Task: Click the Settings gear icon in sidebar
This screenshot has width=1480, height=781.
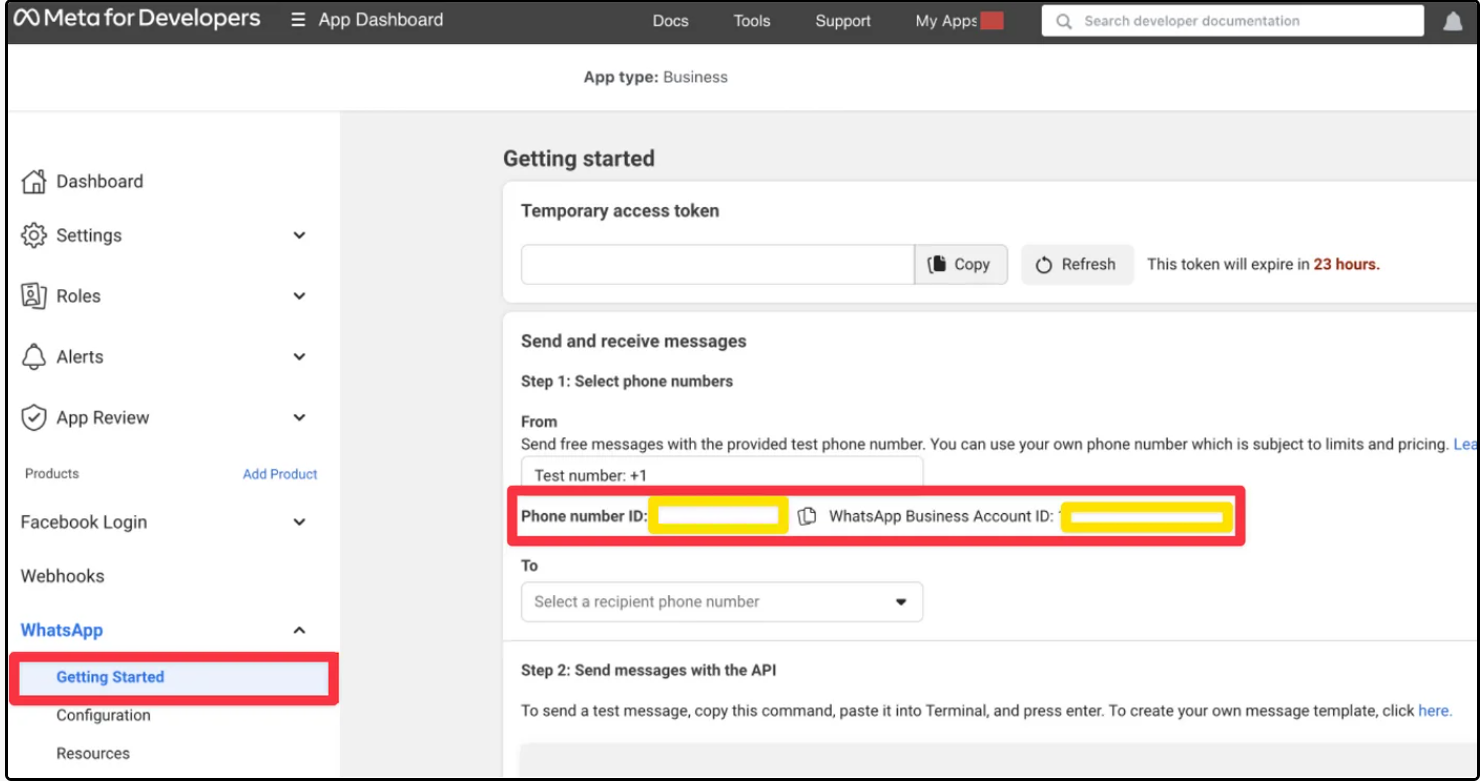Action: tap(34, 236)
